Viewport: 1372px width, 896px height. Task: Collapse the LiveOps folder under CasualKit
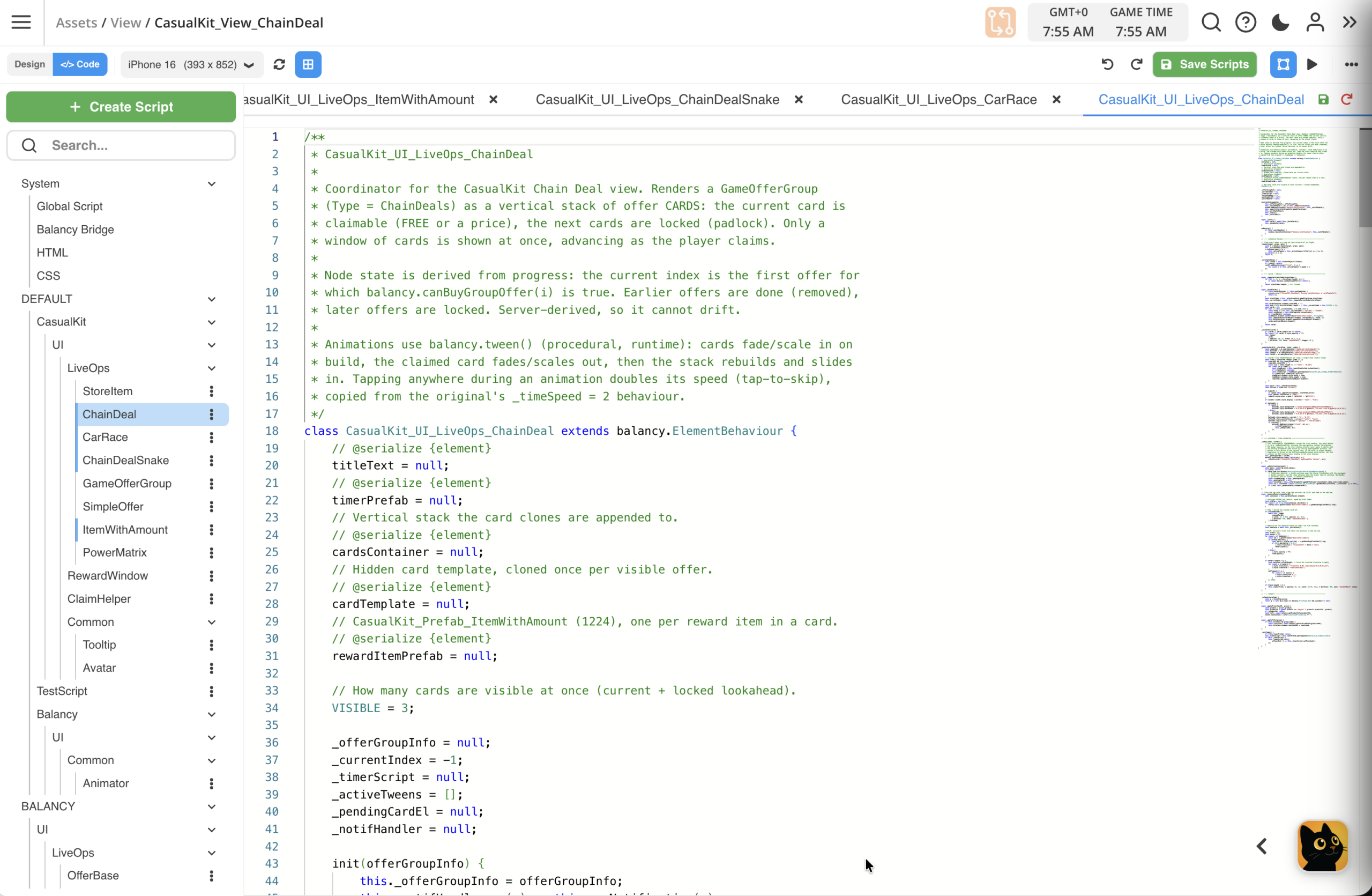pos(212,368)
